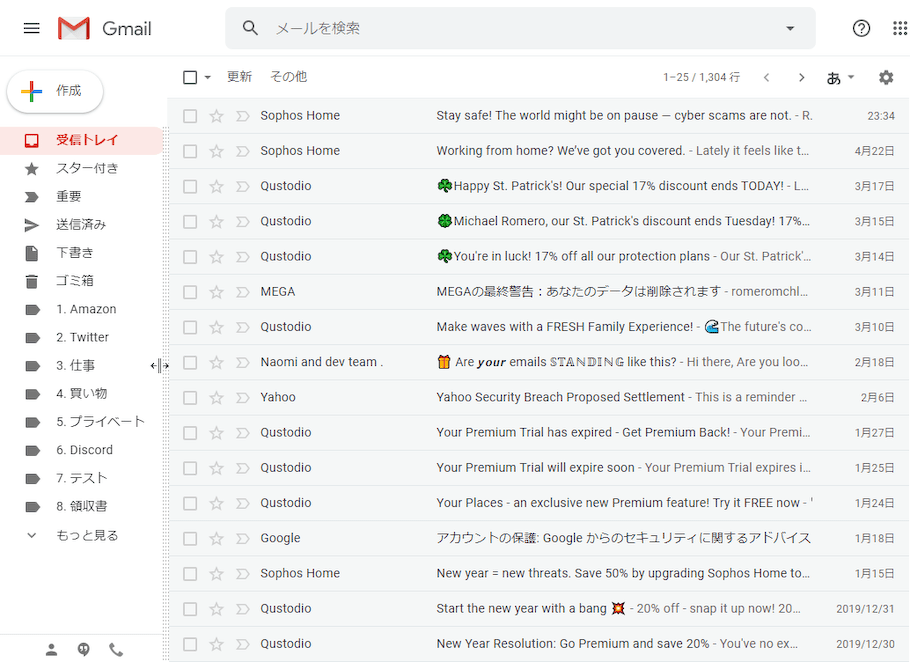Check the Naomi and dev team checkbox

tap(190, 363)
